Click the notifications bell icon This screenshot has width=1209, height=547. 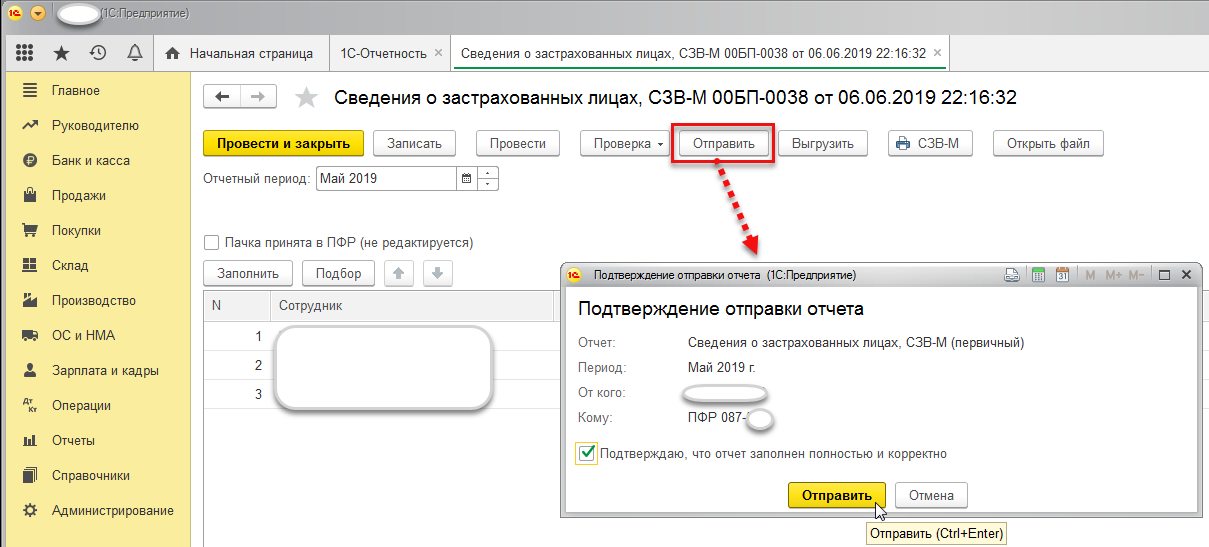click(x=133, y=53)
